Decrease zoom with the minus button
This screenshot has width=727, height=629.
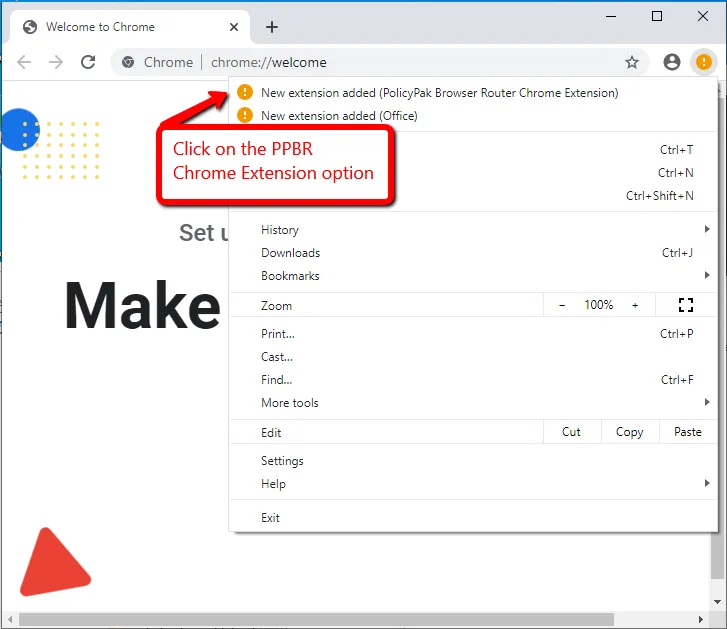[x=562, y=305]
